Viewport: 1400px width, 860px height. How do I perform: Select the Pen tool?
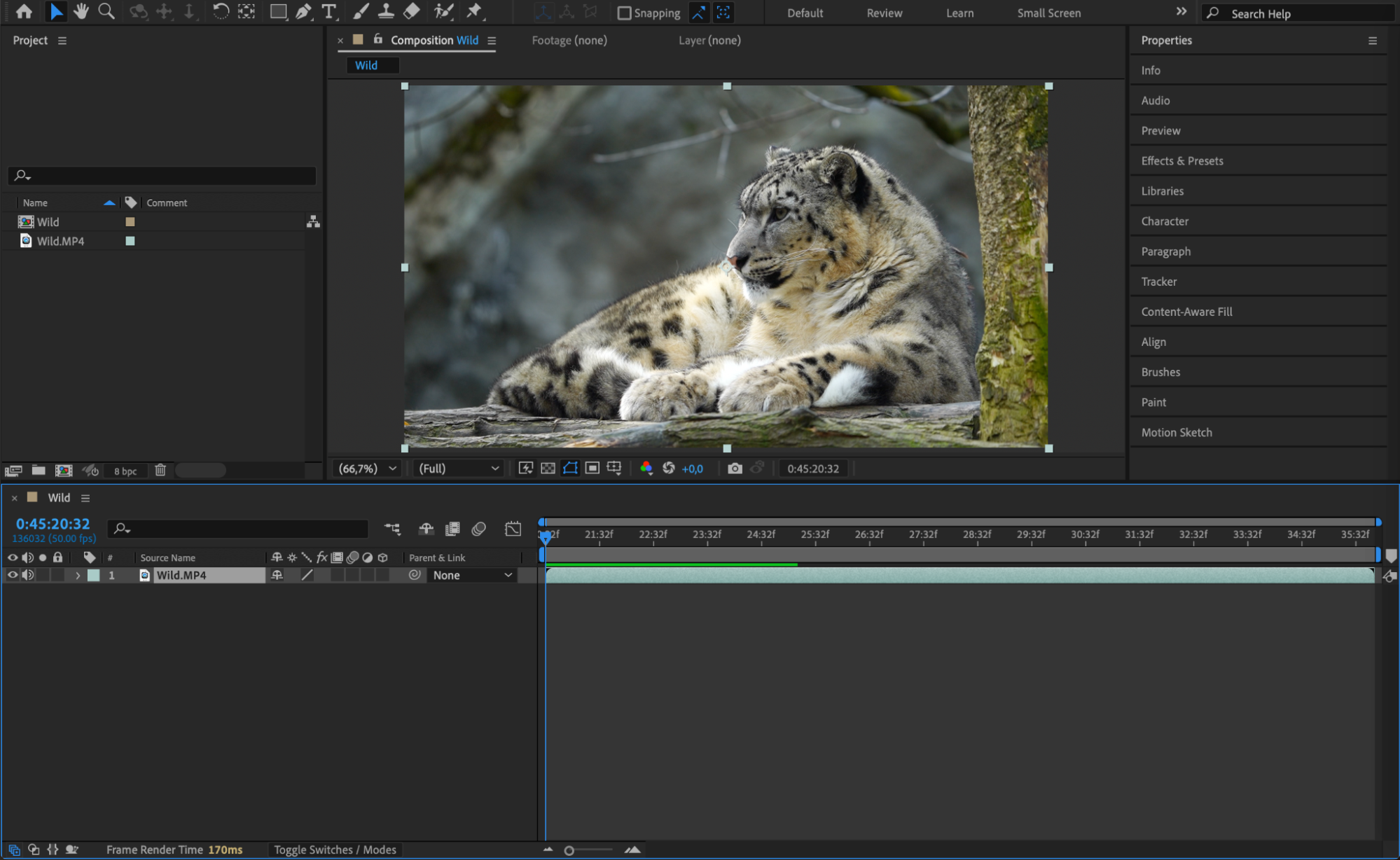pos(303,11)
